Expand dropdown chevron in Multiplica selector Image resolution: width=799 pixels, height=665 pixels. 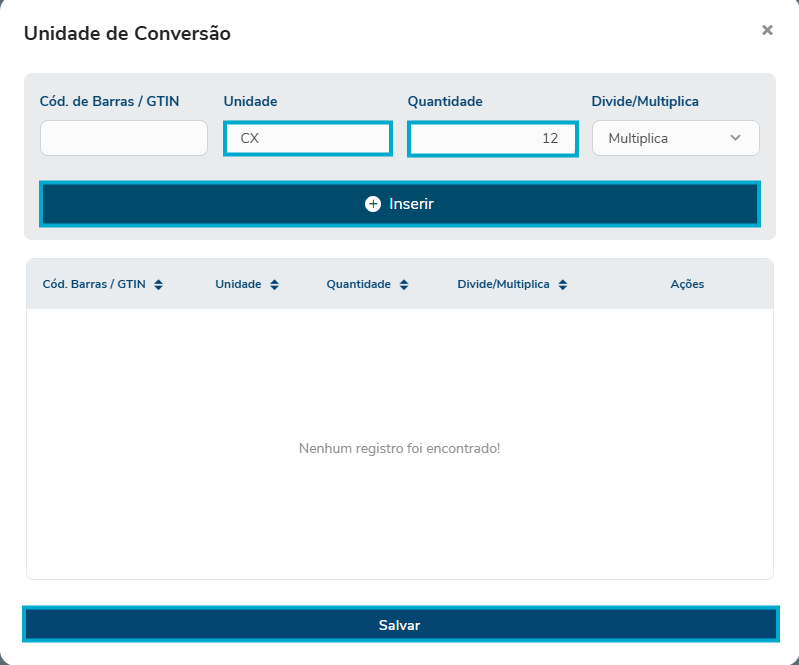pos(736,138)
